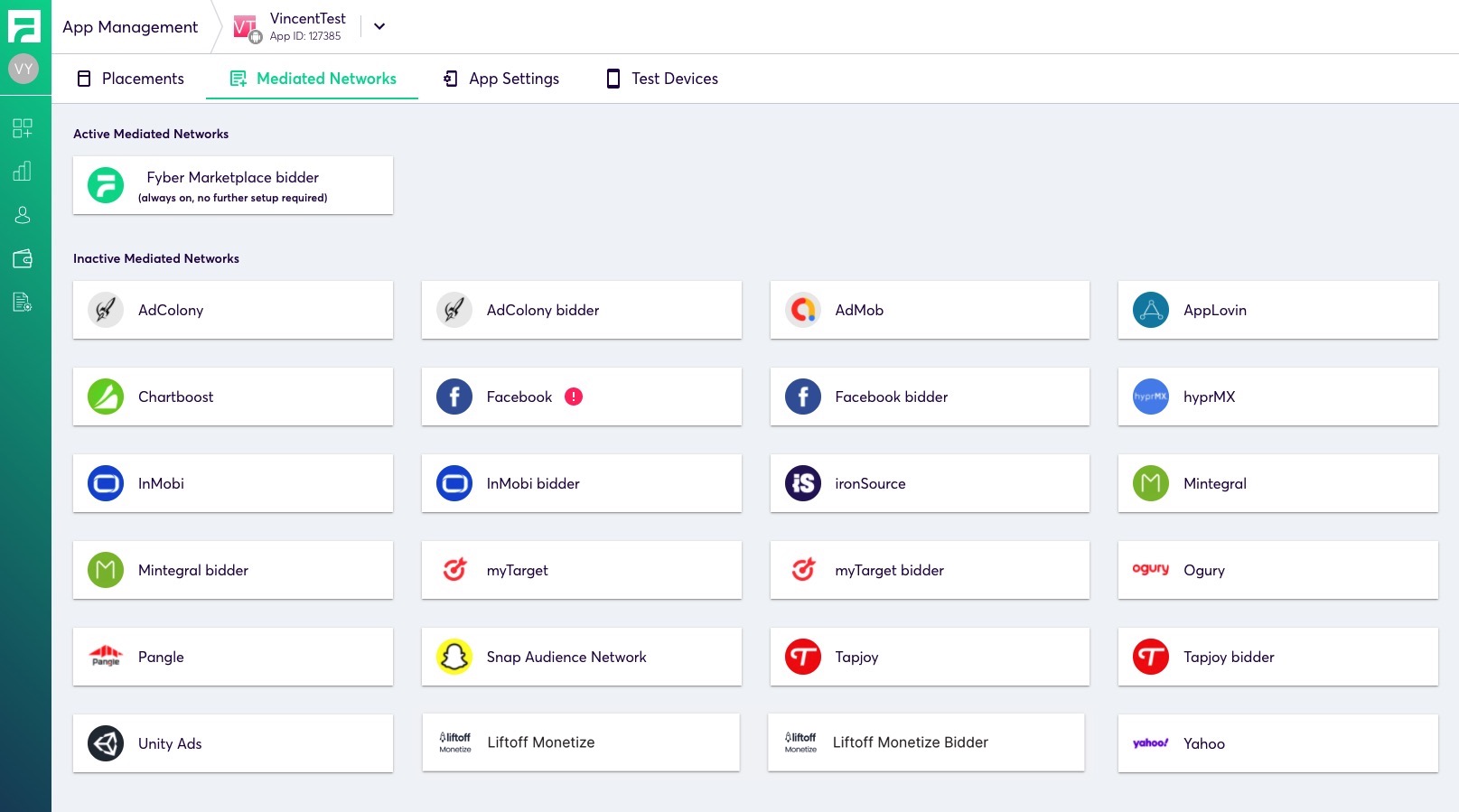
Task: Select the AdColony network label
Action: [x=171, y=310]
